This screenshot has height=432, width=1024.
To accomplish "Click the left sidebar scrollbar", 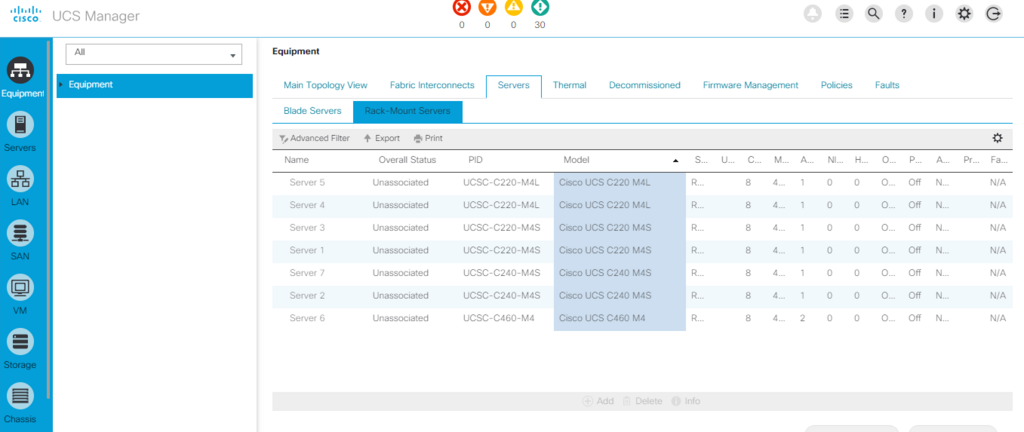I will tap(50, 219).
